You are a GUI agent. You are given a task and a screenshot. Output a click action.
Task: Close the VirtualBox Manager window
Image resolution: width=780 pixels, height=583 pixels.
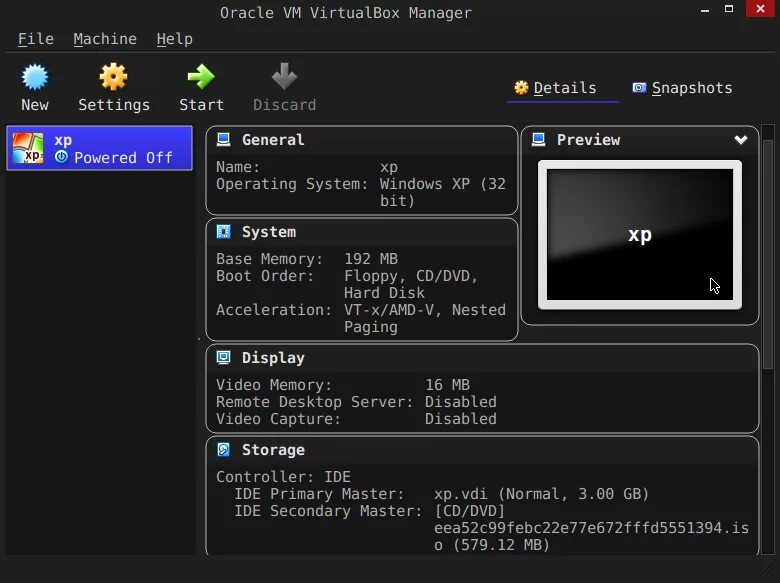[x=760, y=9]
